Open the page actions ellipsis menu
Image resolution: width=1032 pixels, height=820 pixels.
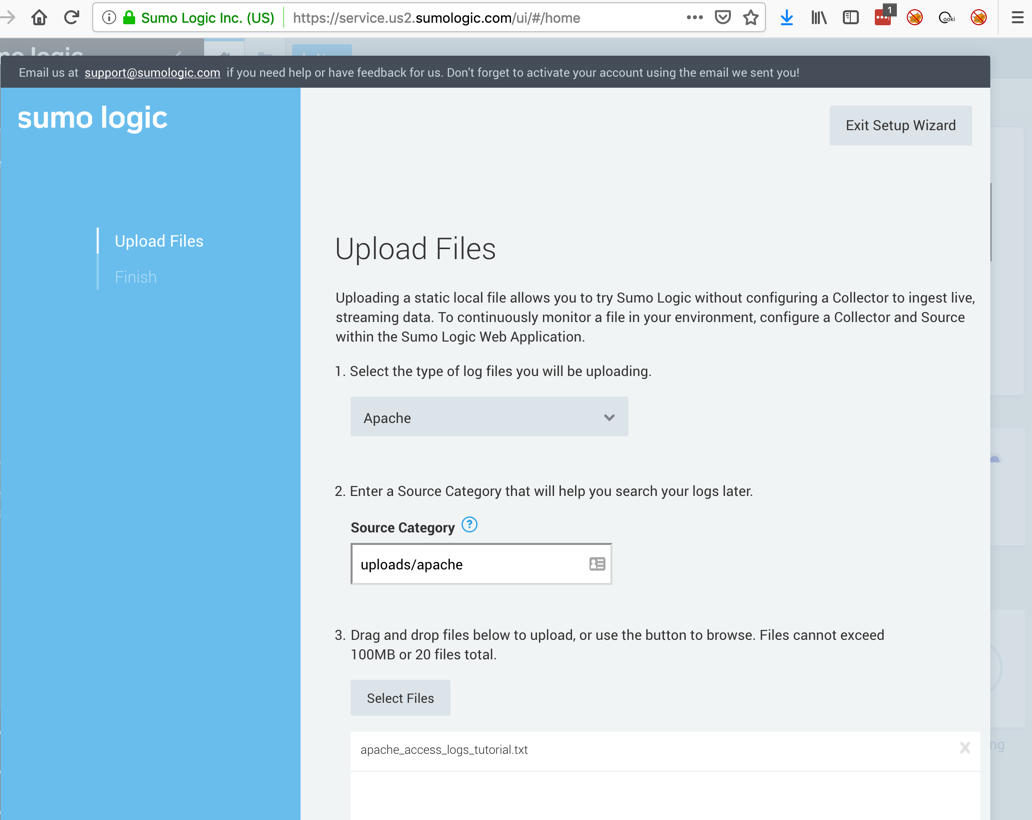click(x=694, y=17)
